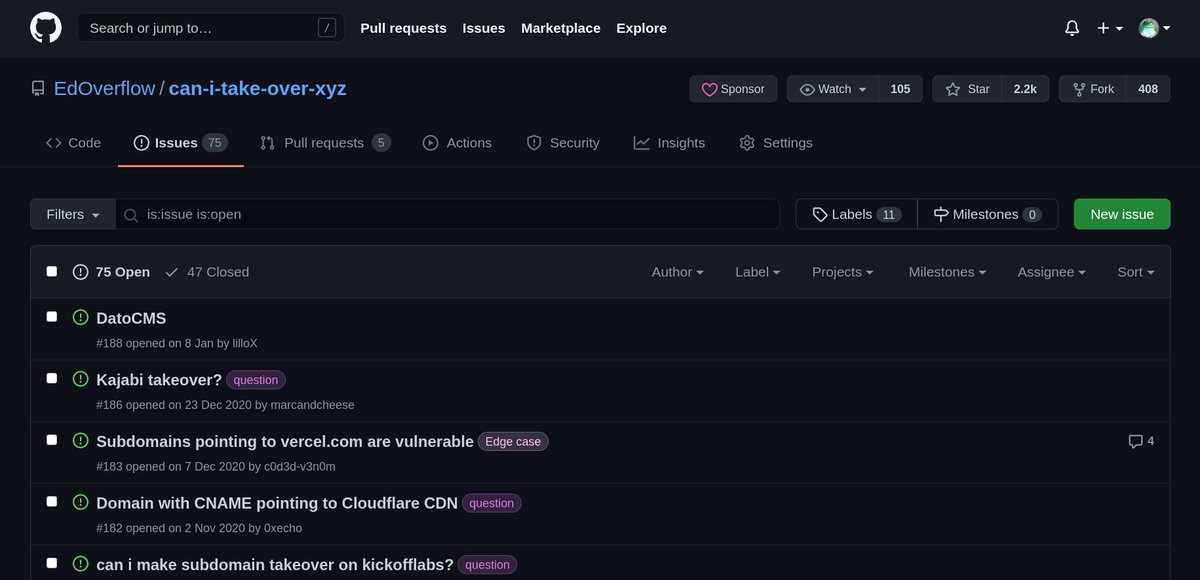The height and width of the screenshot is (580, 1200).
Task: Switch to the Security tab
Action: pyautogui.click(x=563, y=143)
